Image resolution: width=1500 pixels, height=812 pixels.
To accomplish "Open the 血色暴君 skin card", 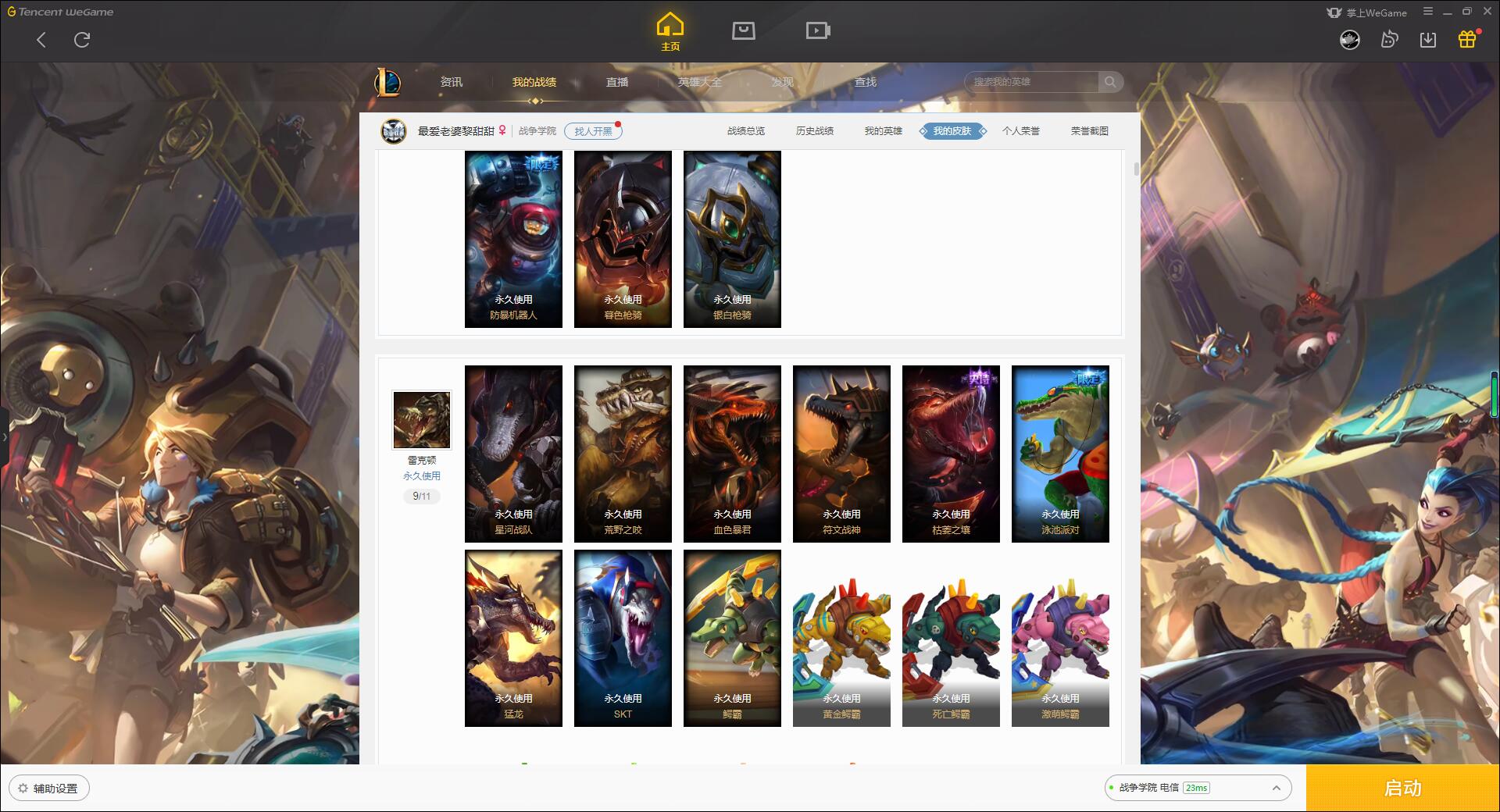I will 732,454.
